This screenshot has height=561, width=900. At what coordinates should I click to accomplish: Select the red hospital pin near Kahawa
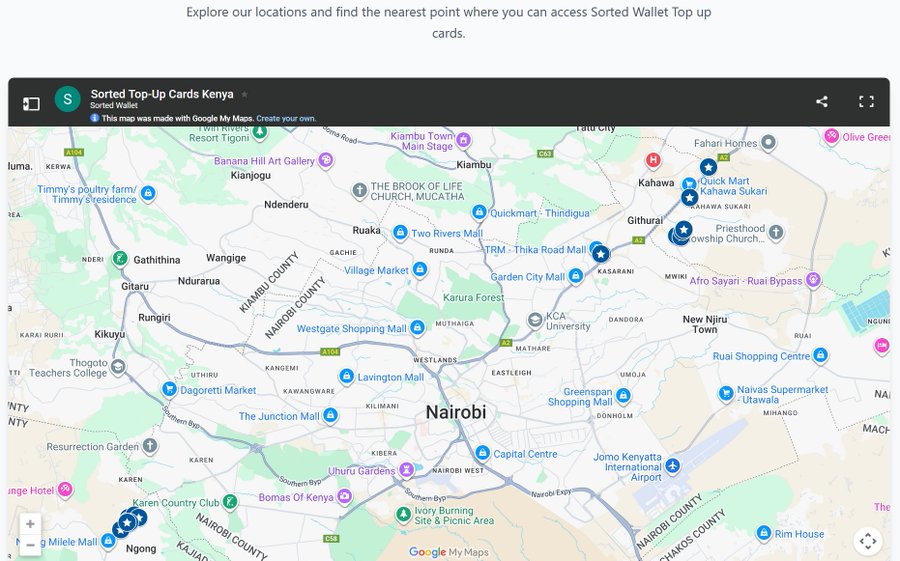coord(653,160)
